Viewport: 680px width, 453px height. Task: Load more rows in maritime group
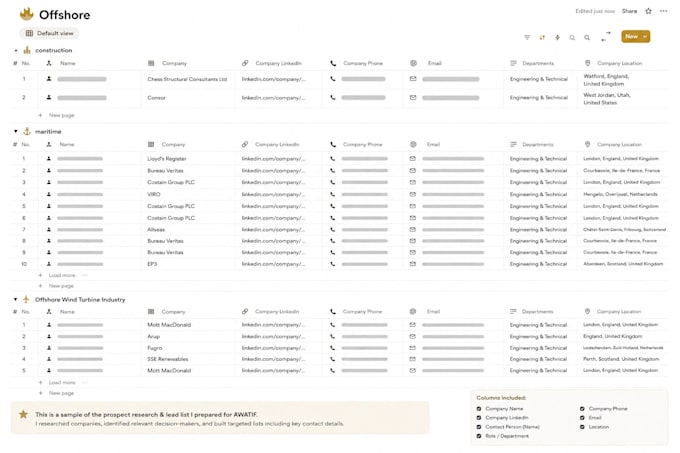[x=62, y=275]
